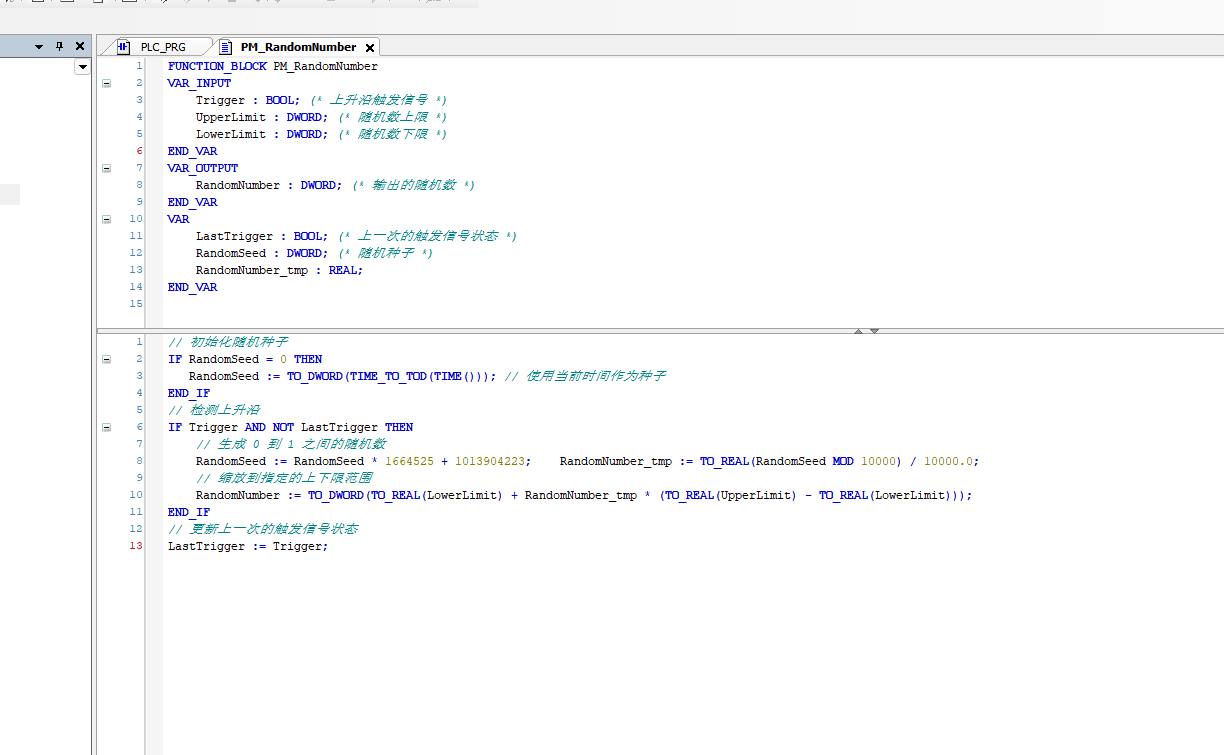Click the 'RandomNumber := TO_DWORD(...)' scaling line

click(x=584, y=495)
